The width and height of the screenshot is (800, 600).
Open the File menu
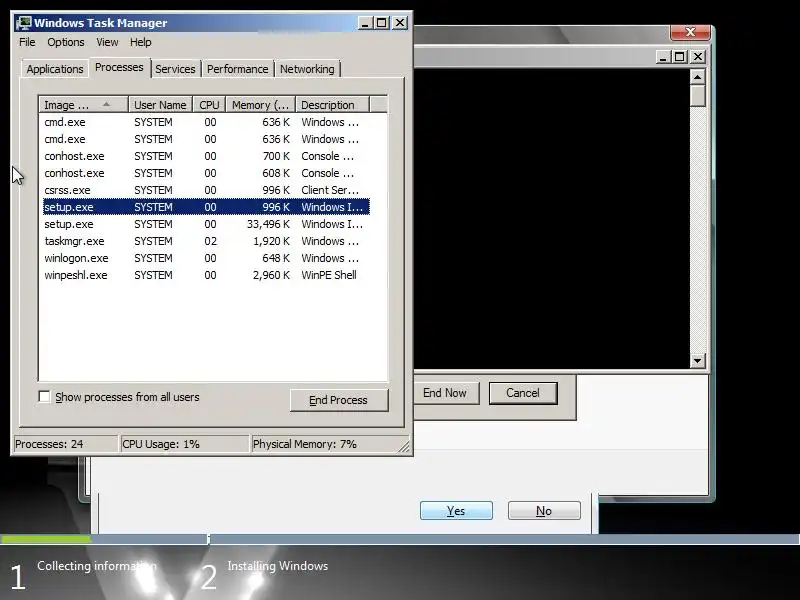click(27, 42)
